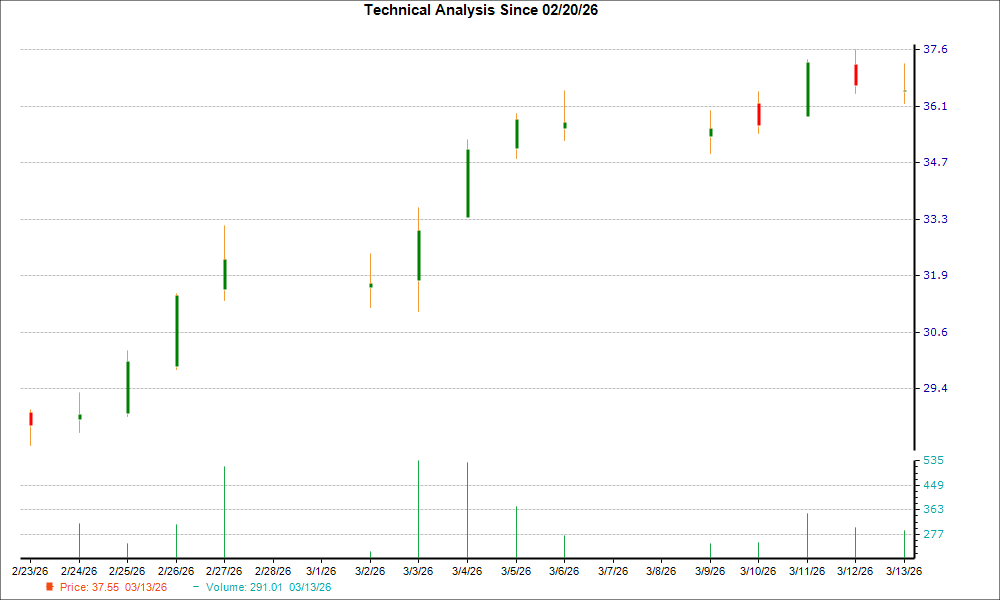Screen dimensions: 1000x600
Task: Click the 37.6 price axis label
Action: [934, 46]
